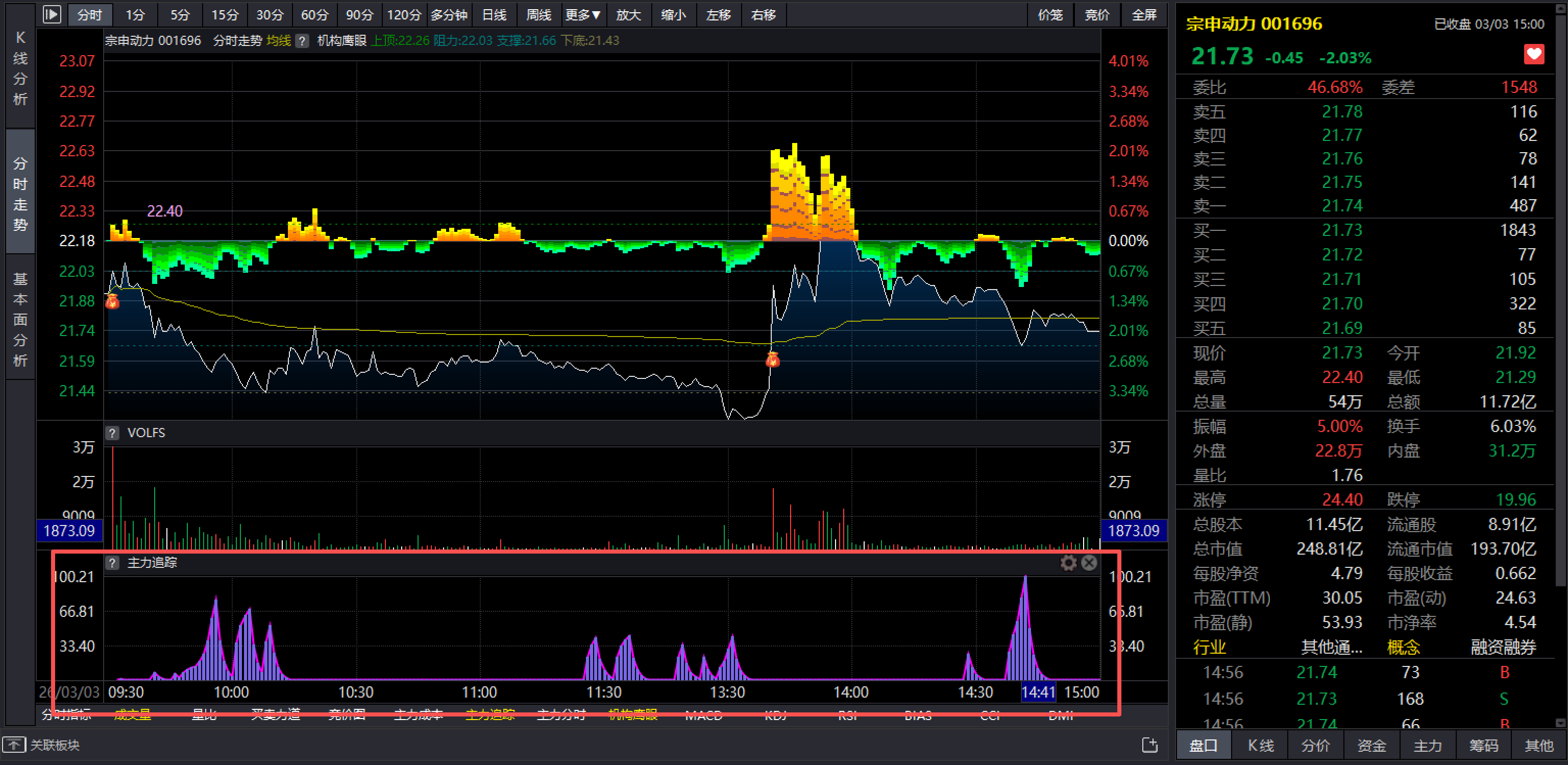Click the question mark next to 均线

pyautogui.click(x=302, y=41)
